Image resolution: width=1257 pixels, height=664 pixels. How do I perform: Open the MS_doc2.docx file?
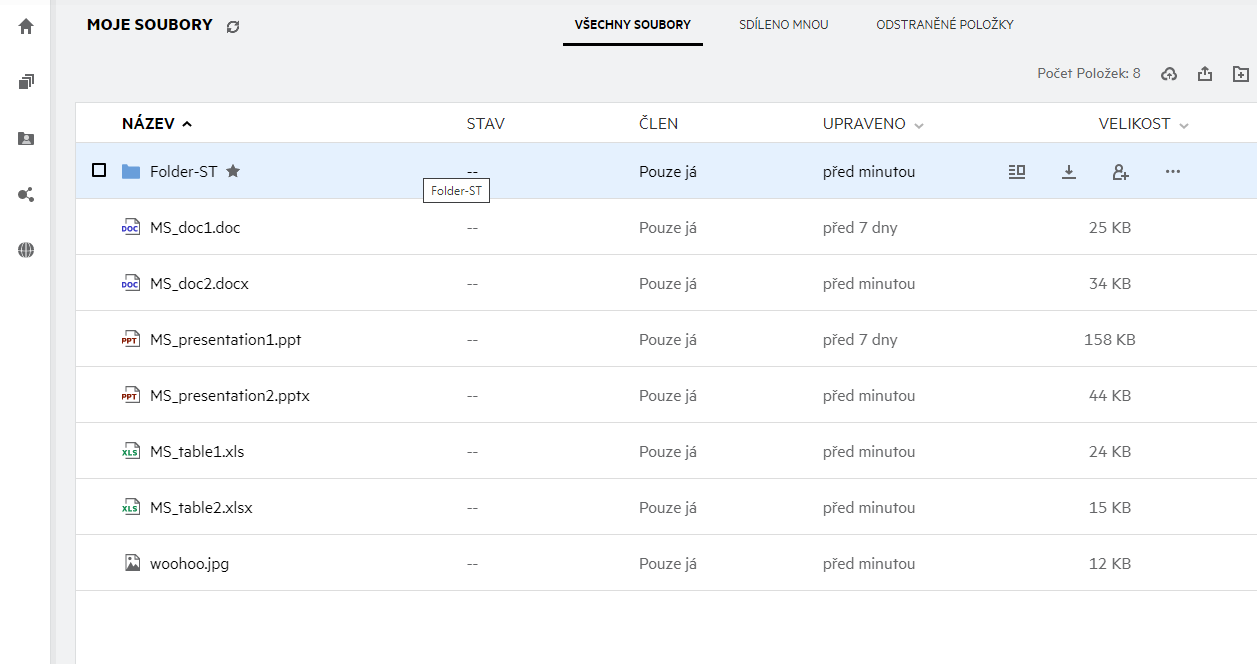tap(199, 283)
